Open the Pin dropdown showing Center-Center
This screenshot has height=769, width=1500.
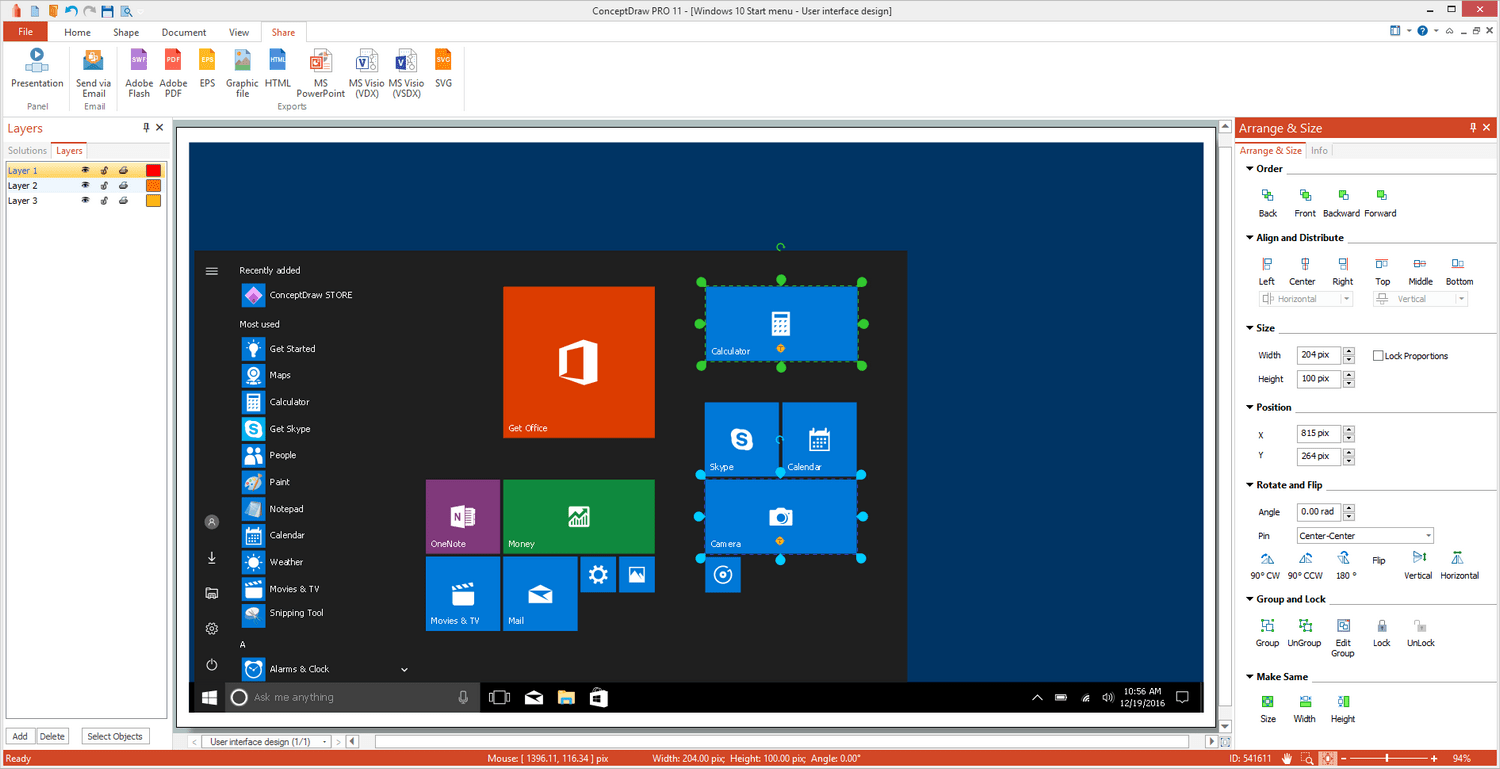click(1365, 535)
